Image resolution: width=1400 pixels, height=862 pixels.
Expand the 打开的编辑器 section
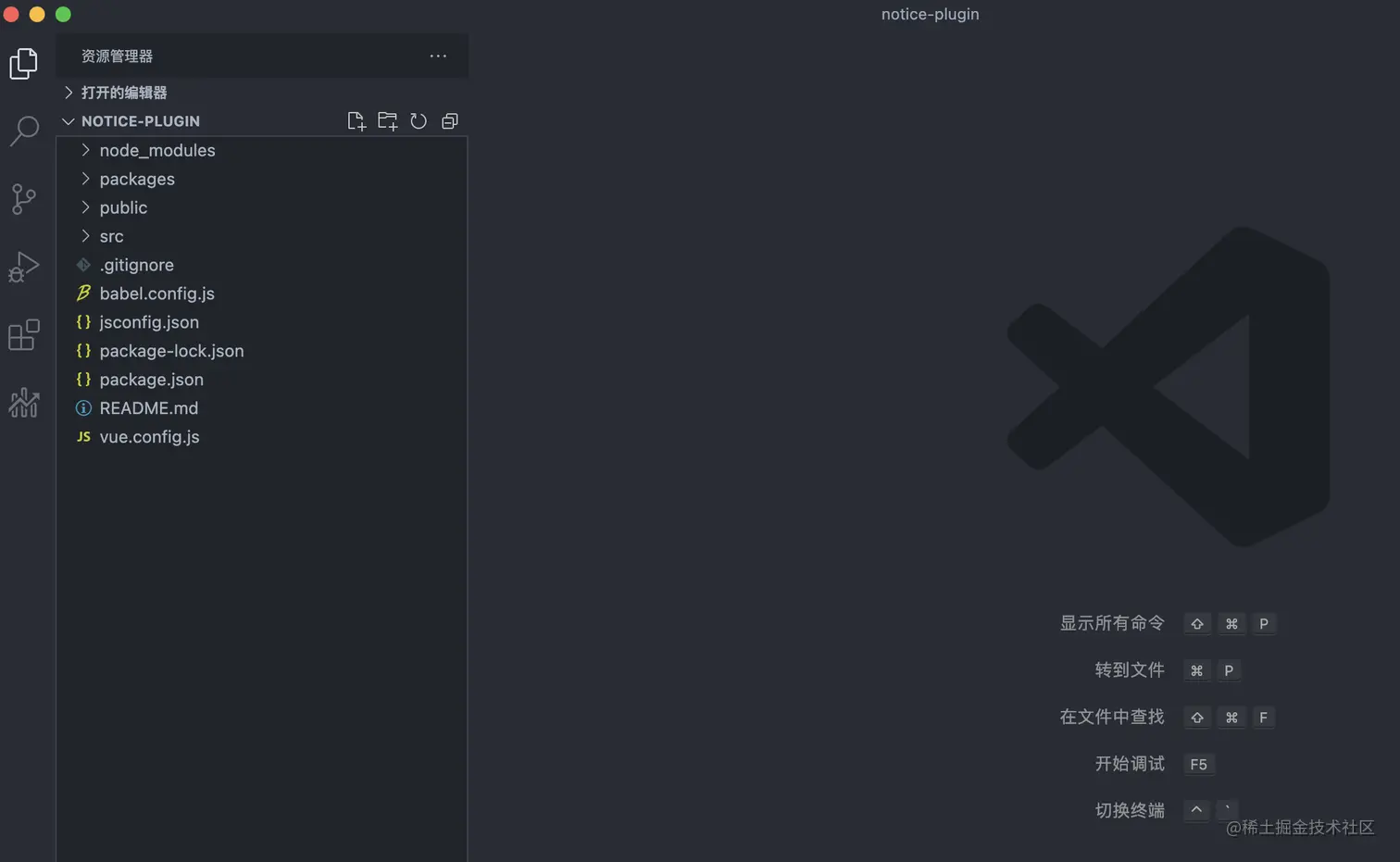(262, 93)
